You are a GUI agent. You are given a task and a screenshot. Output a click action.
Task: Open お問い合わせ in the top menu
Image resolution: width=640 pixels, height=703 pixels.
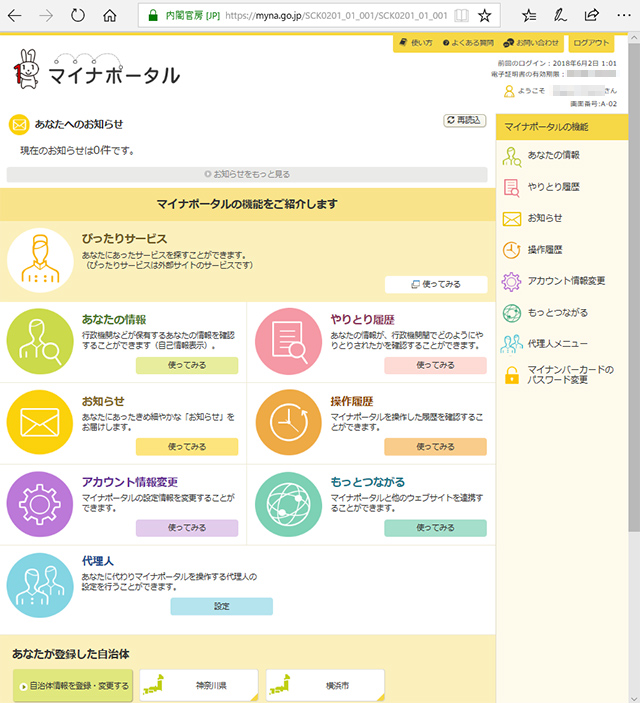click(x=531, y=43)
